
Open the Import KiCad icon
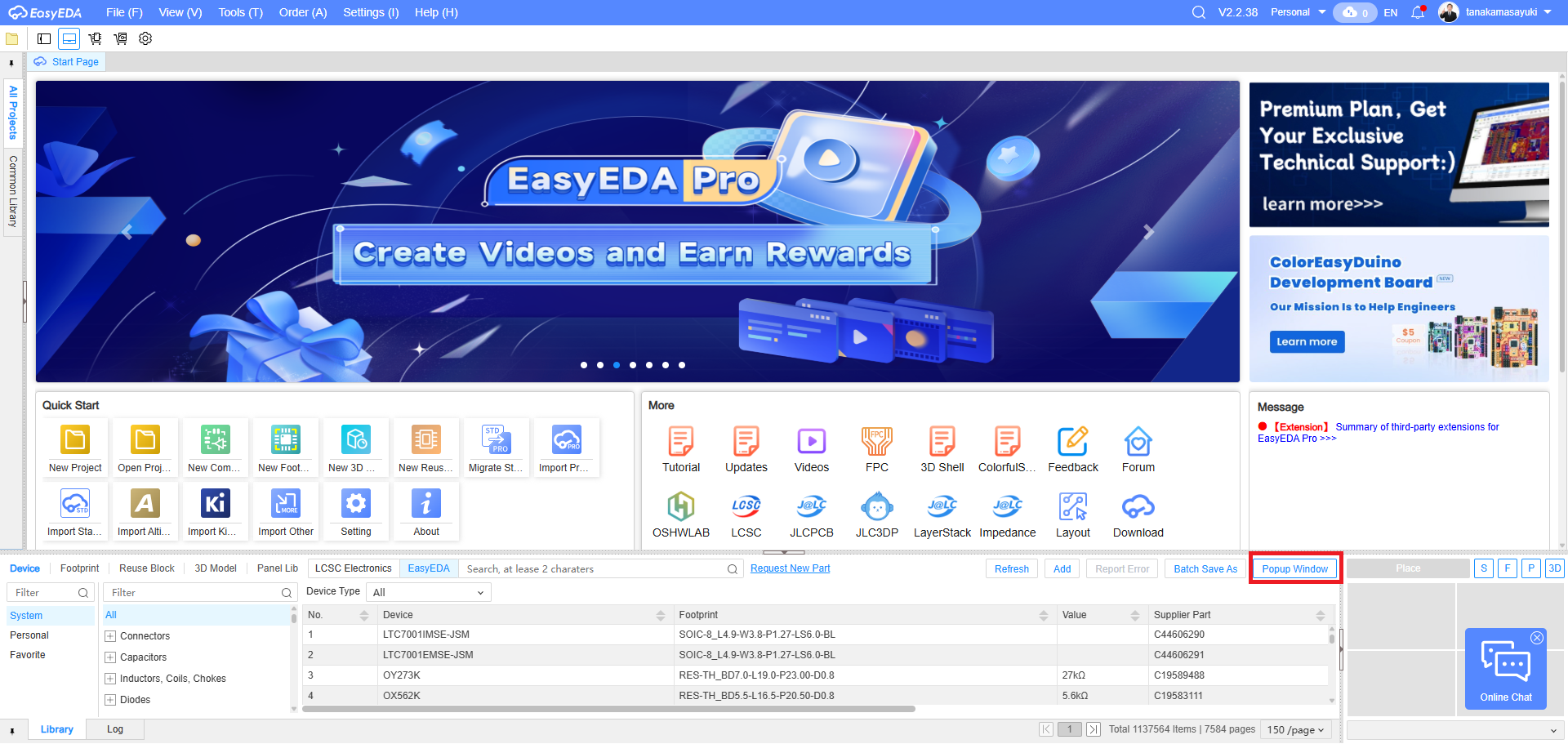click(216, 504)
